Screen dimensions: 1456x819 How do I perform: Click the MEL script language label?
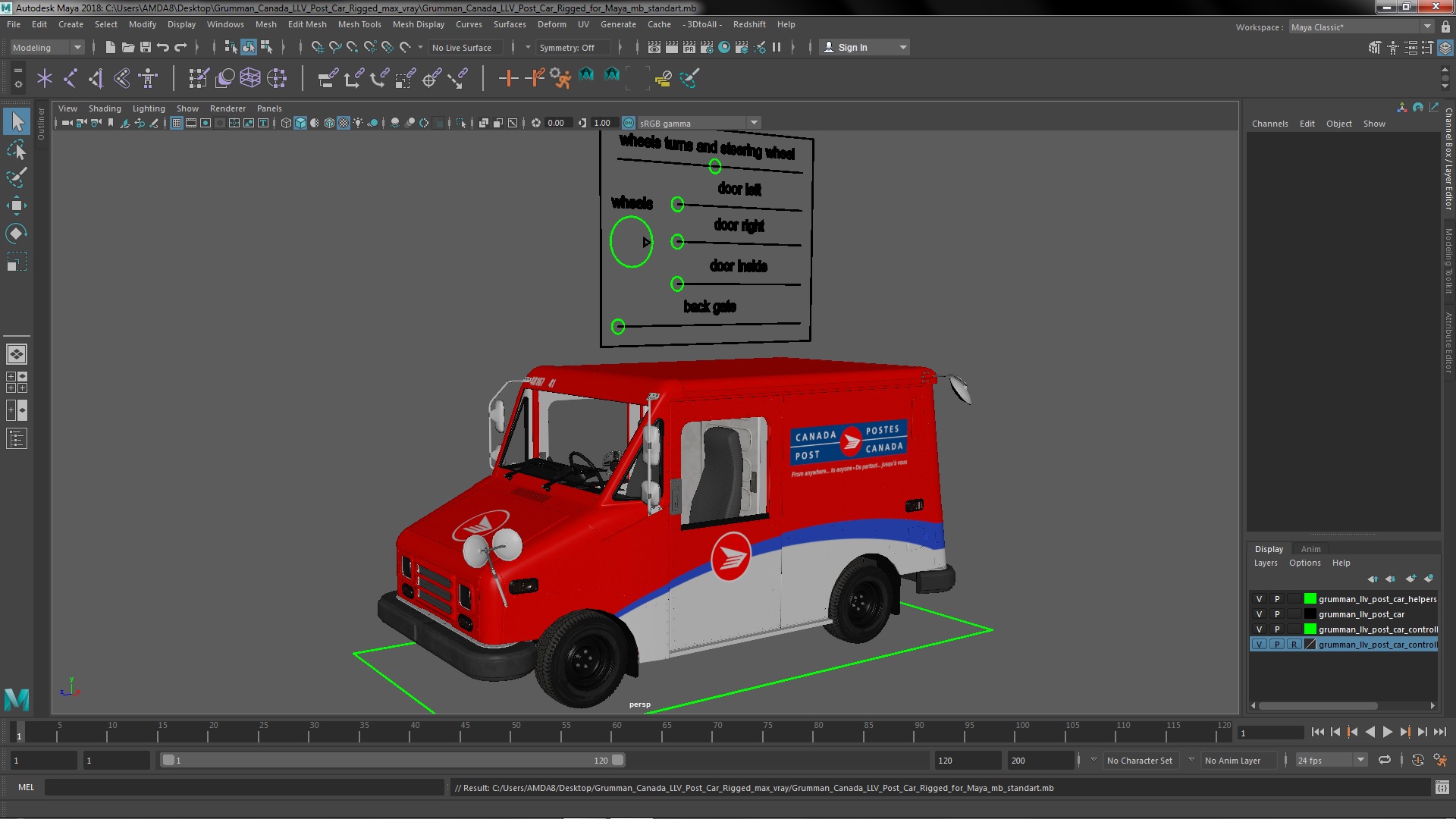26,787
